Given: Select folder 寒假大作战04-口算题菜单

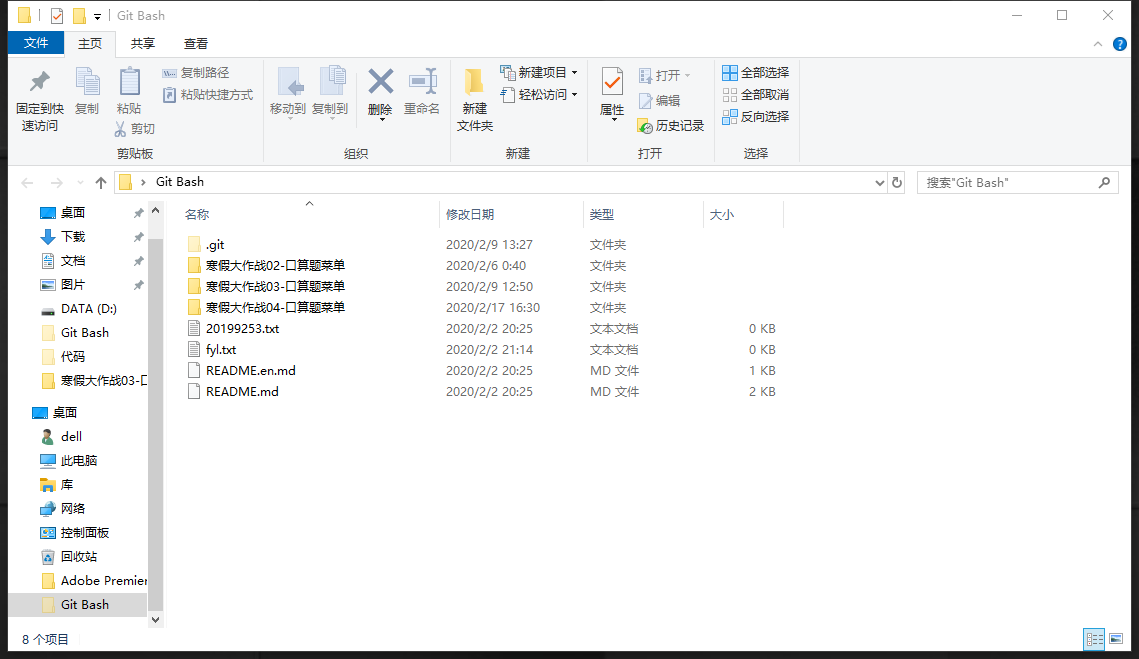Looking at the screenshot, I should 266,307.
